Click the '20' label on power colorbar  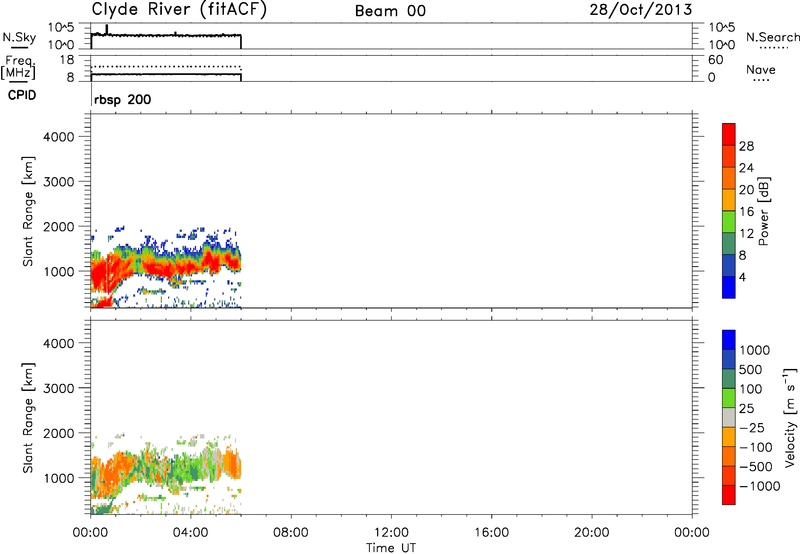tap(746, 190)
